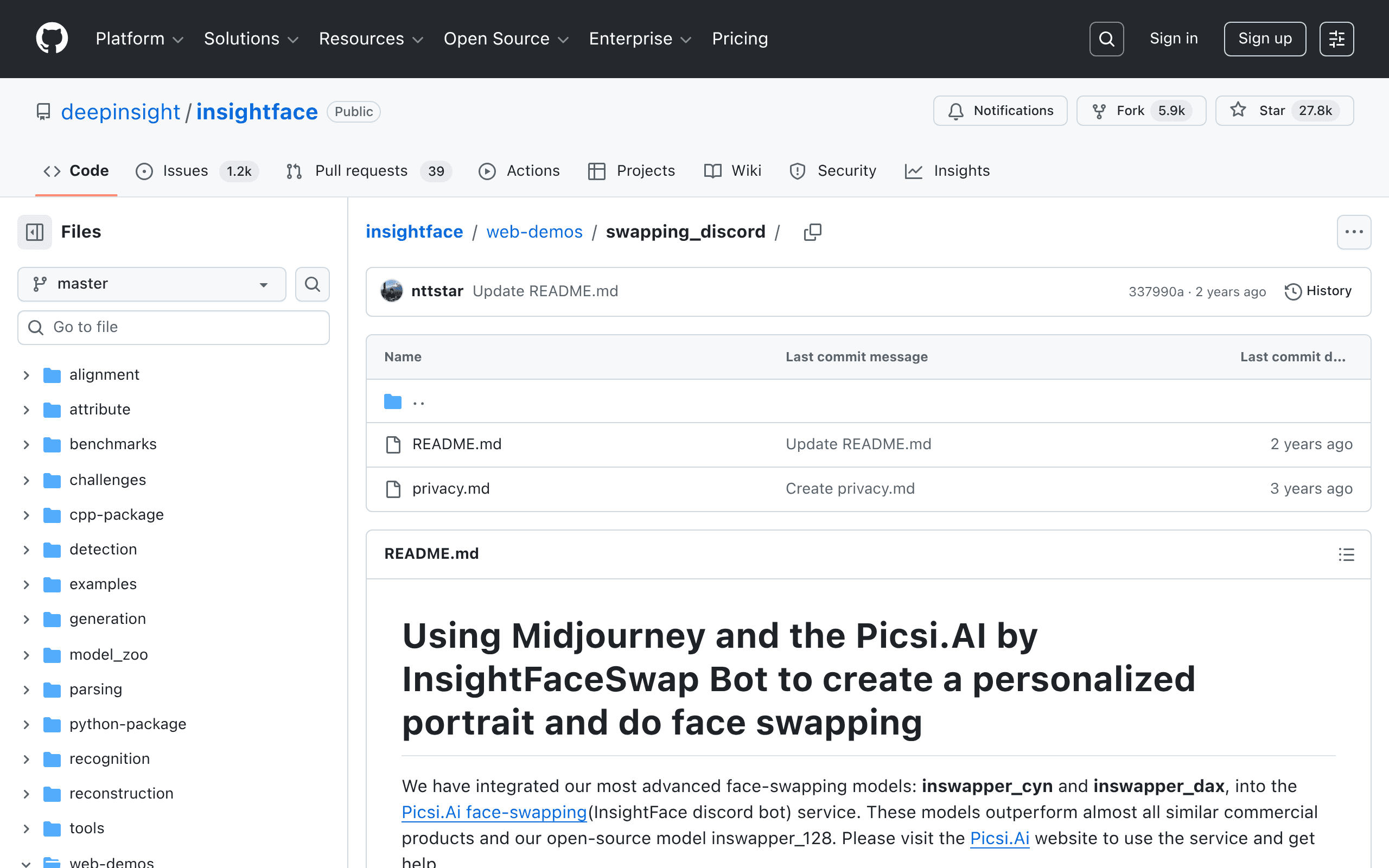Click the Sign up button
The width and height of the screenshot is (1389, 868).
[1264, 39]
